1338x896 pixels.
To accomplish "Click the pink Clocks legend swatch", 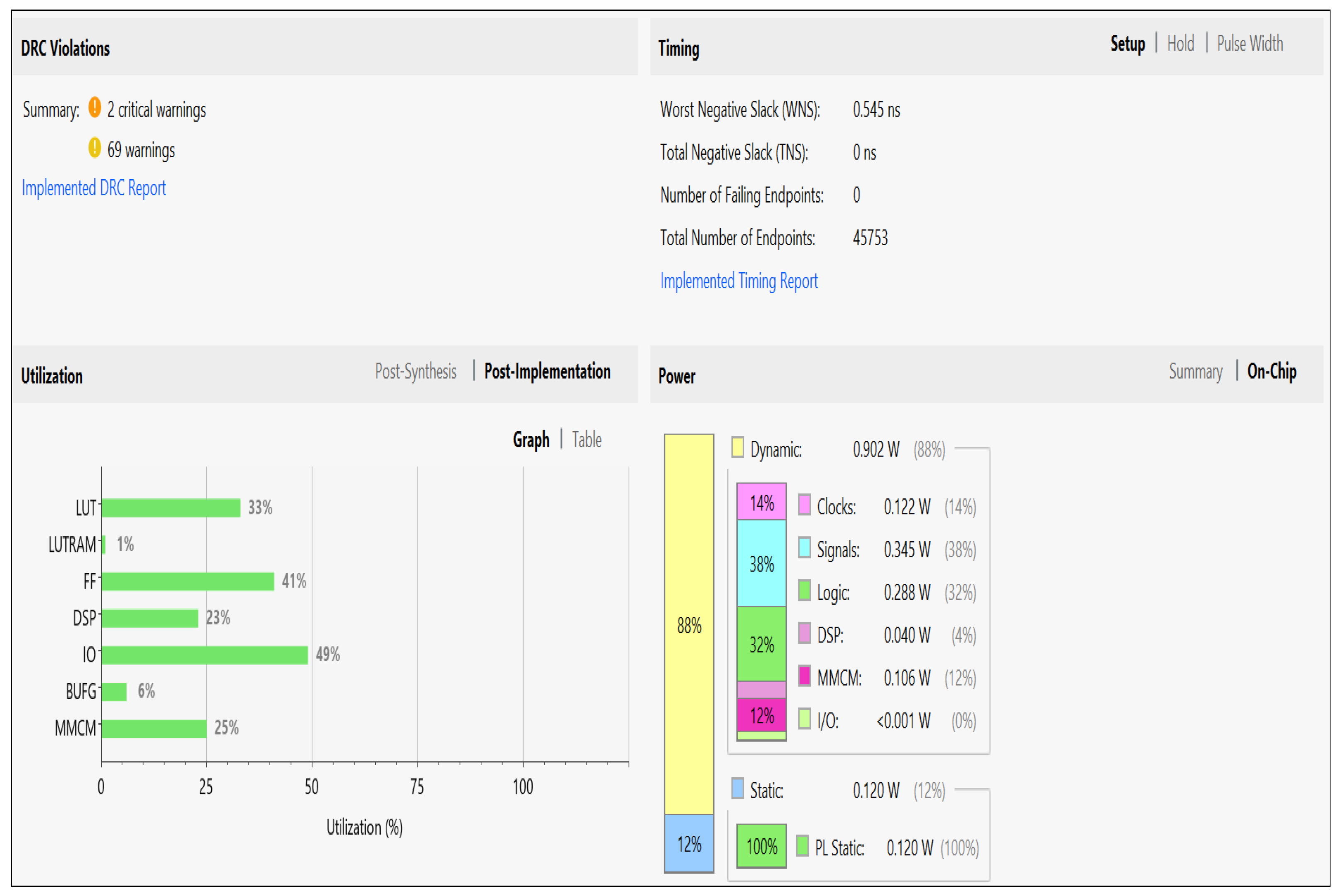I will (x=804, y=505).
